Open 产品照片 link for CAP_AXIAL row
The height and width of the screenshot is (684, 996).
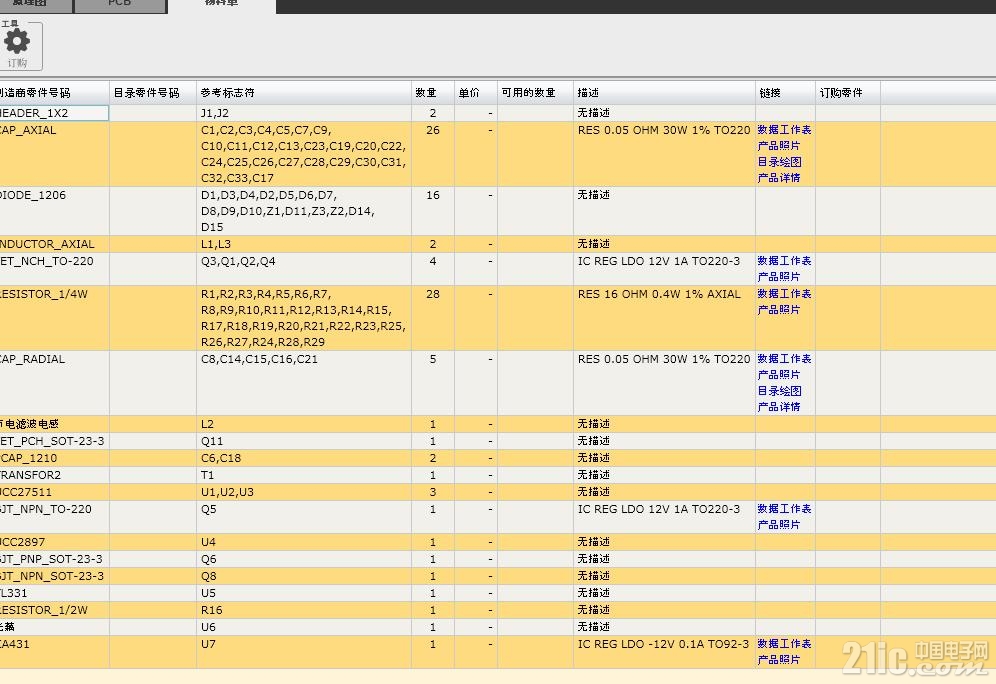click(779, 145)
